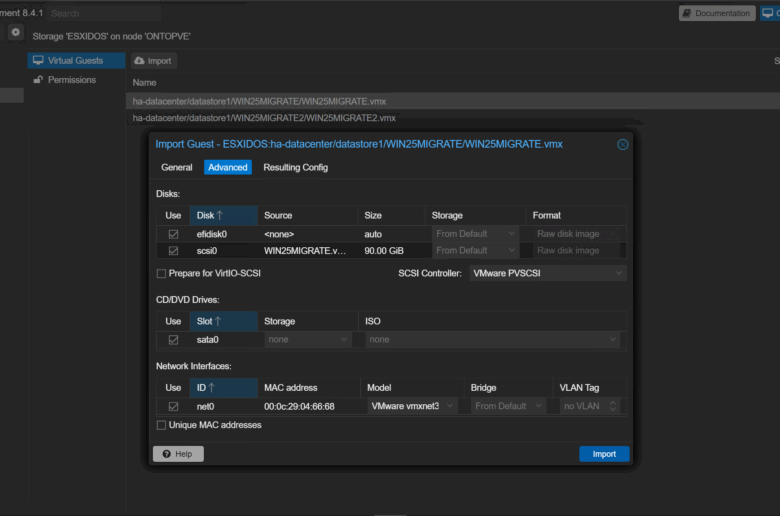Open scsi0 Format dropdown
This screenshot has width=780, height=516.
click(576, 251)
